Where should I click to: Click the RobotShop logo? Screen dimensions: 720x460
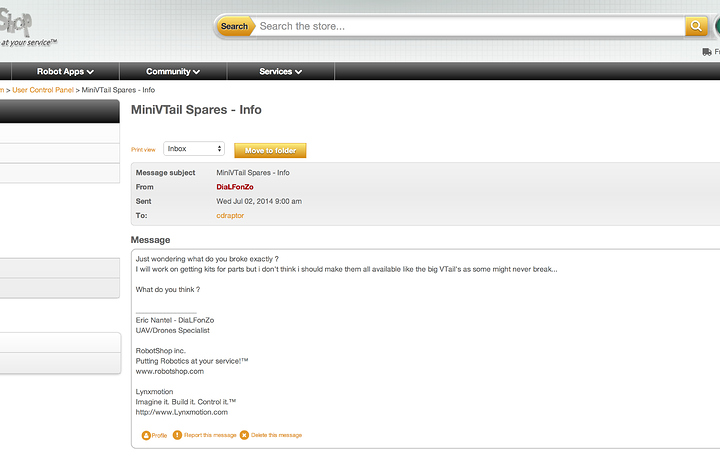[x=26, y=28]
